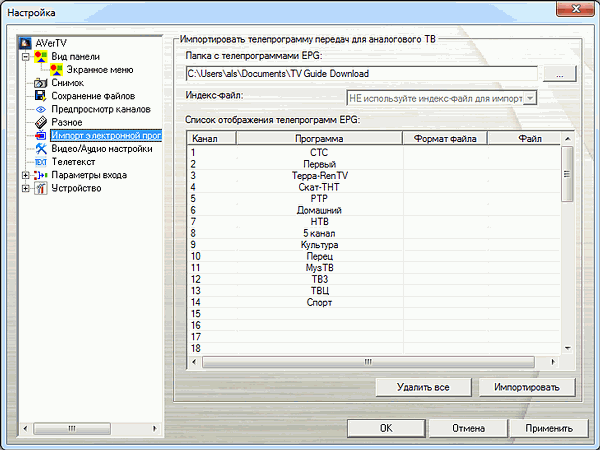Click EPG list scroll-left arrow
This screenshot has width=600, height=450.
point(194,362)
